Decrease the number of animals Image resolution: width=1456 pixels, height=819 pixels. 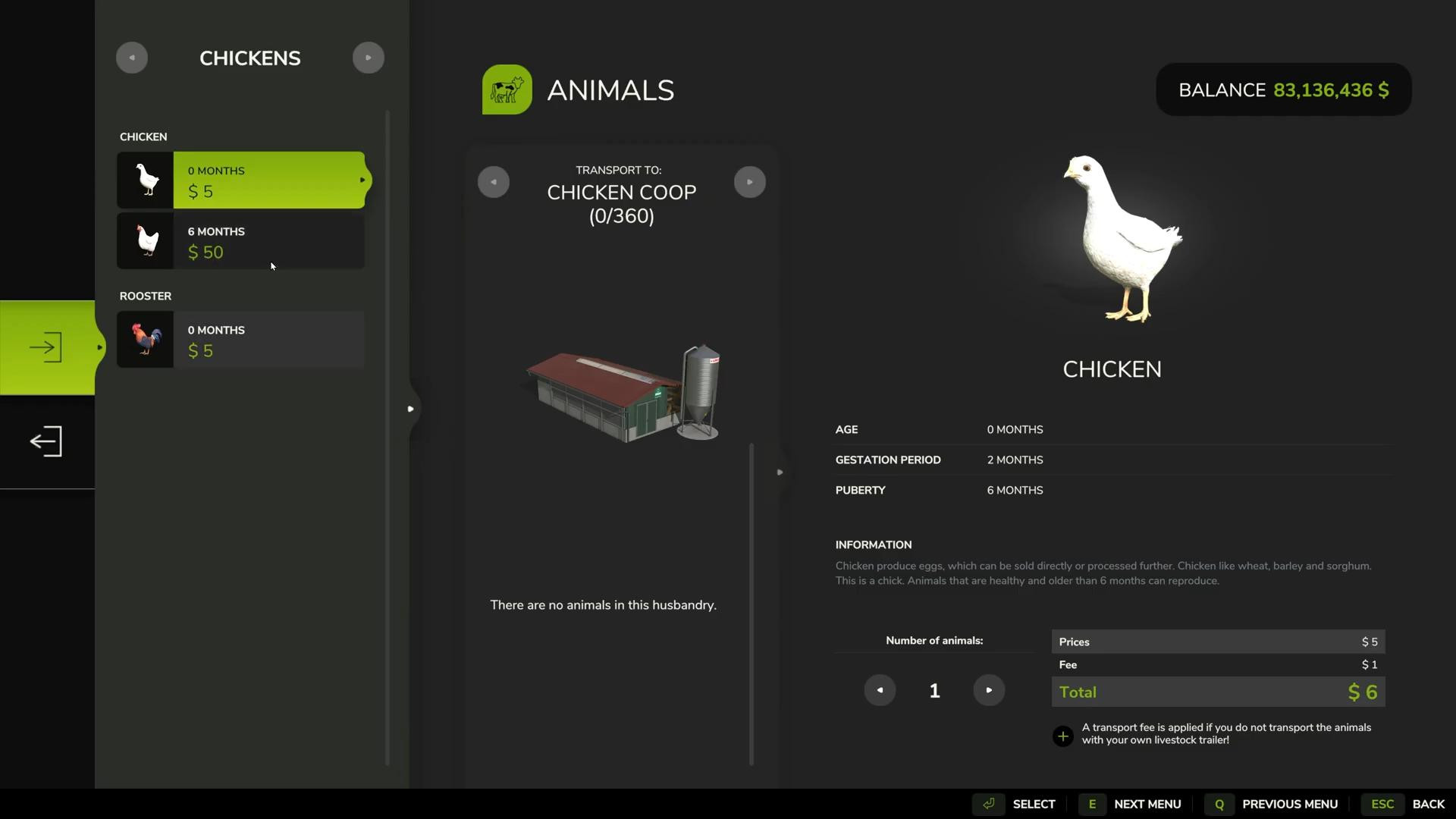pyautogui.click(x=880, y=690)
